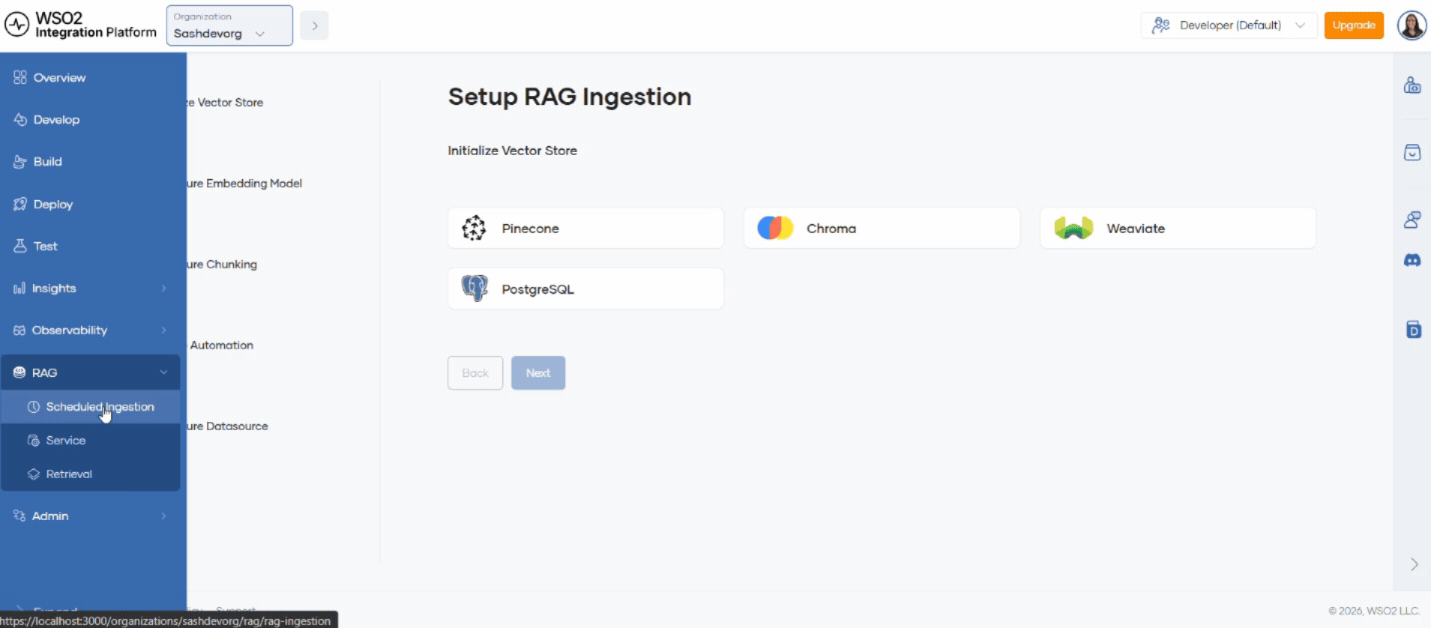This screenshot has width=1431, height=628.
Task: Pick the Weaviate vector store card
Action: [x=1177, y=228]
